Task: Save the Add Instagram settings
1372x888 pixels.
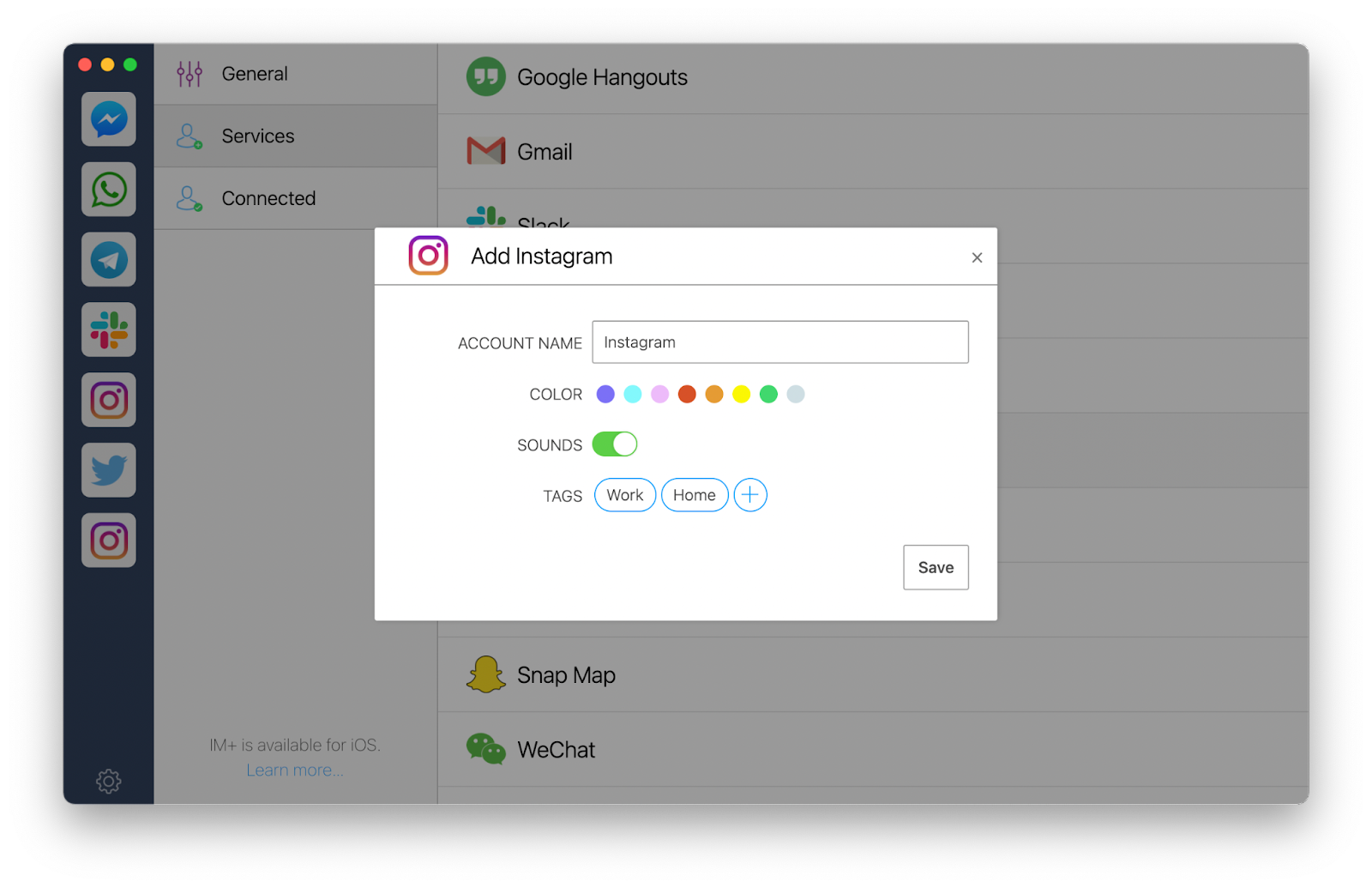Action: (x=935, y=567)
